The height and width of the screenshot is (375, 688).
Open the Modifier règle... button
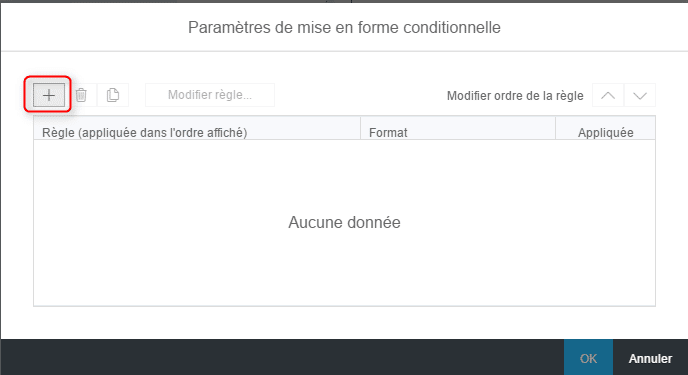pyautogui.click(x=210, y=95)
